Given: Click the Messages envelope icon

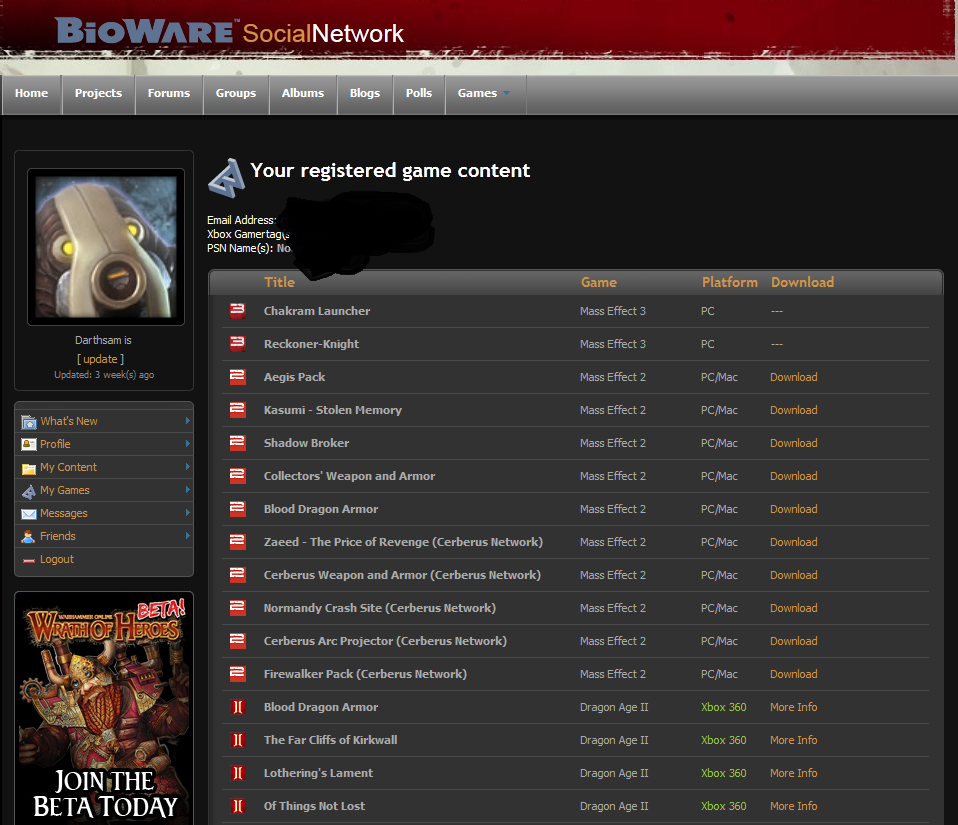Looking at the screenshot, I should [x=29, y=514].
